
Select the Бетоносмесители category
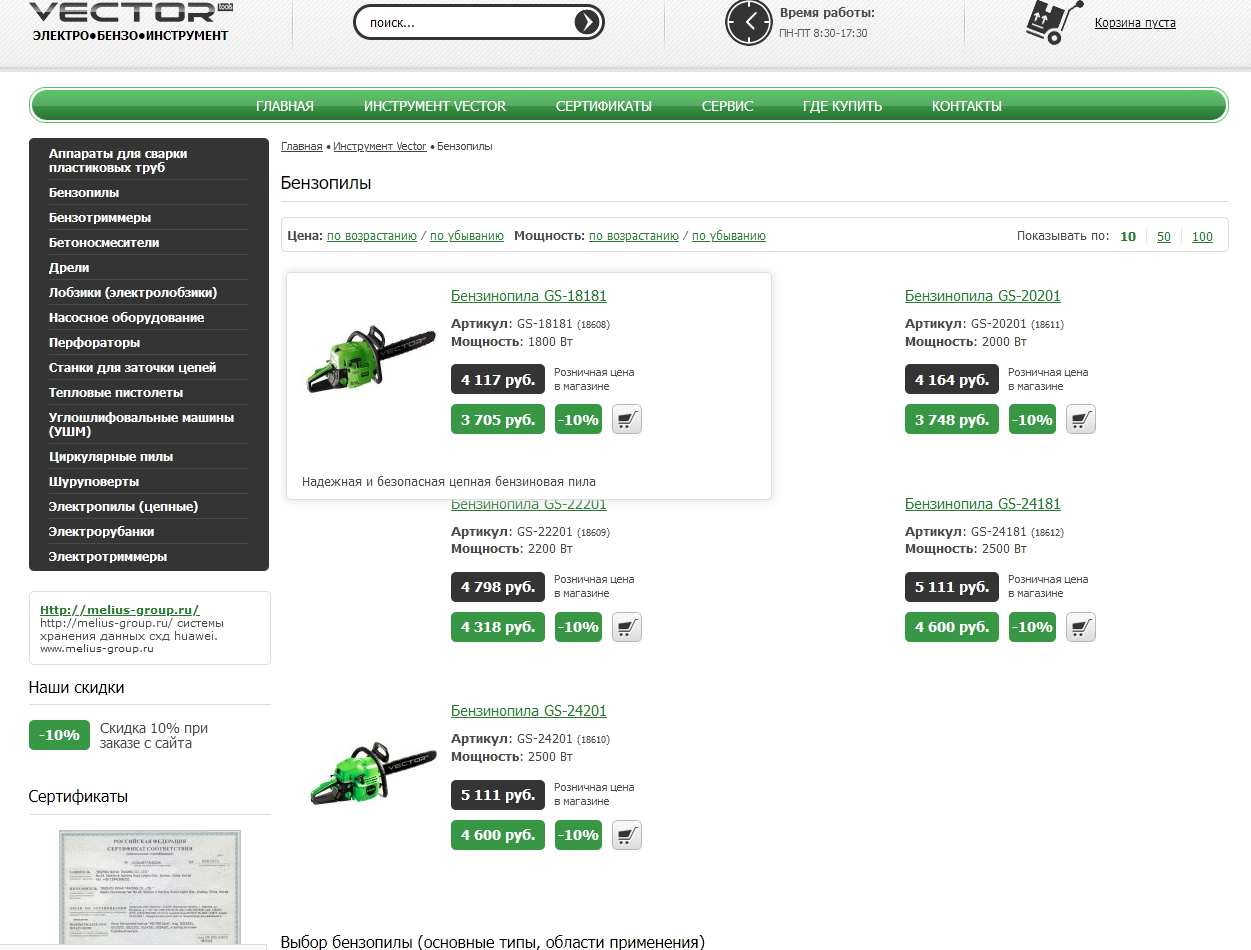click(104, 242)
